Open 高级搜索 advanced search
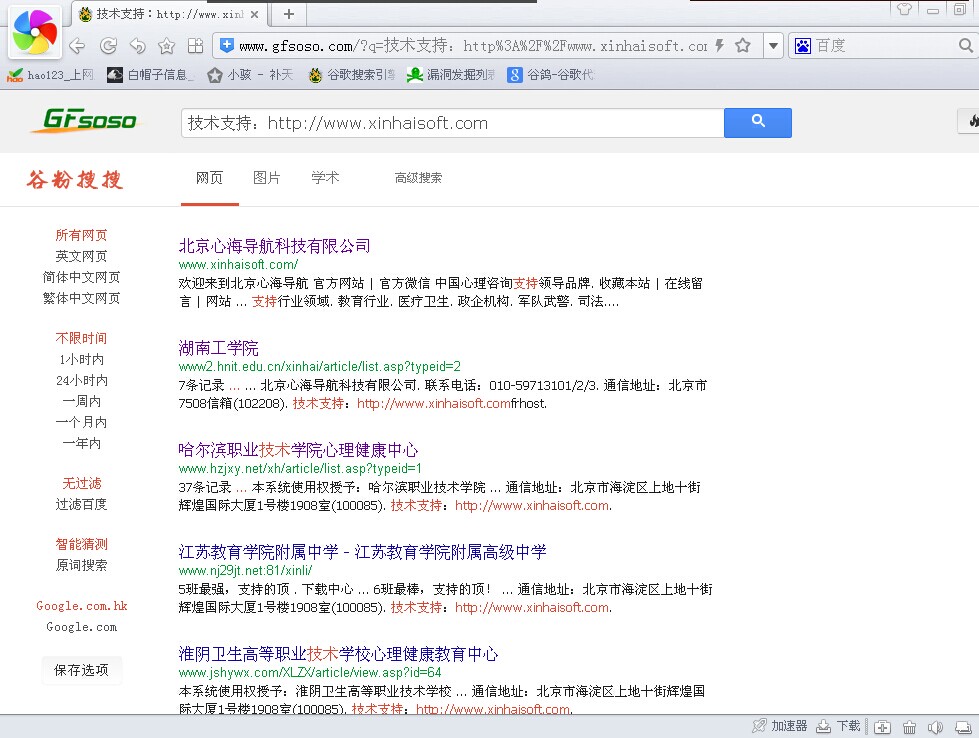The height and width of the screenshot is (738, 979). coord(418,178)
